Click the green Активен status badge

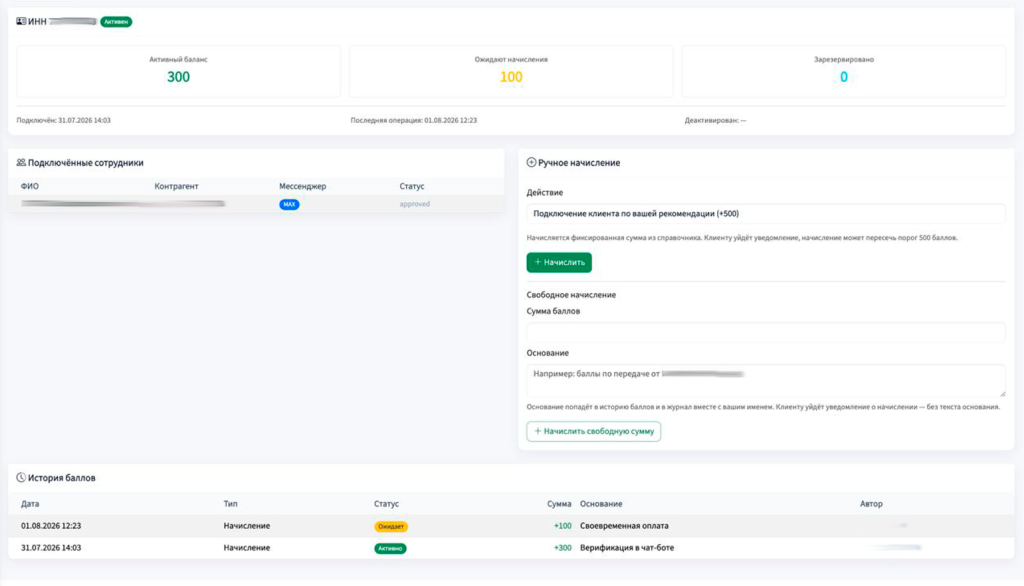(116, 22)
